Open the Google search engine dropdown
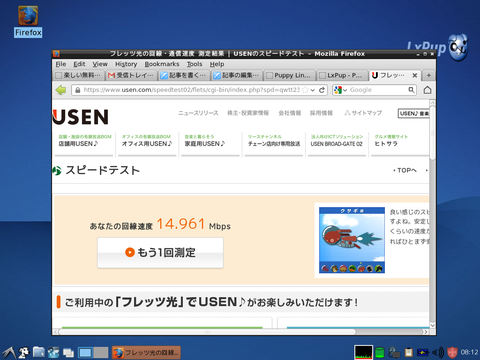This screenshot has width=480, height=360. [341, 90]
